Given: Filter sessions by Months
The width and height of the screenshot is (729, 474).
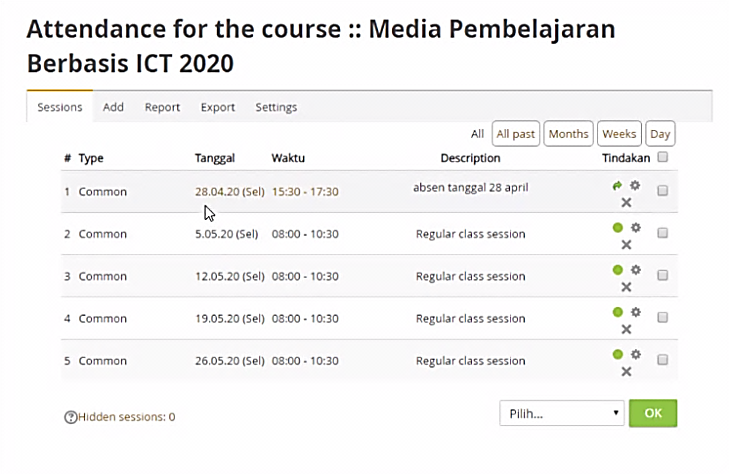Looking at the screenshot, I should coord(568,134).
